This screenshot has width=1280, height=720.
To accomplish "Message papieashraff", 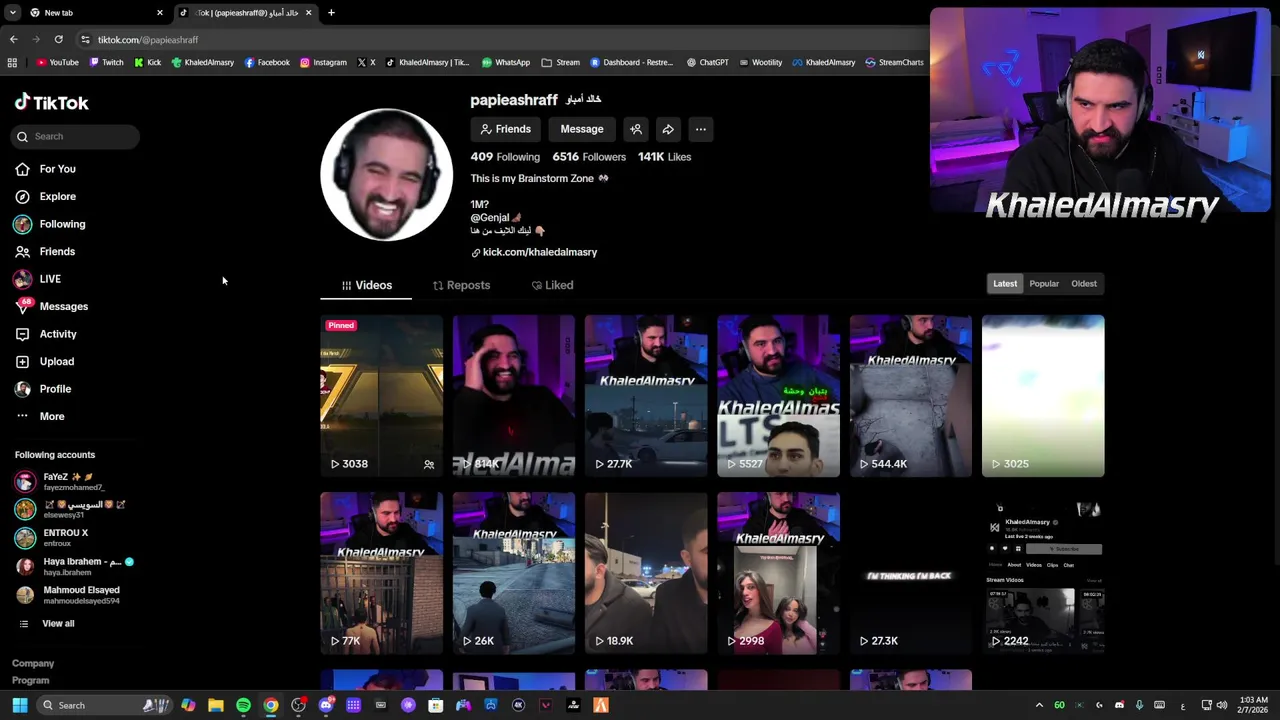I will click(582, 129).
